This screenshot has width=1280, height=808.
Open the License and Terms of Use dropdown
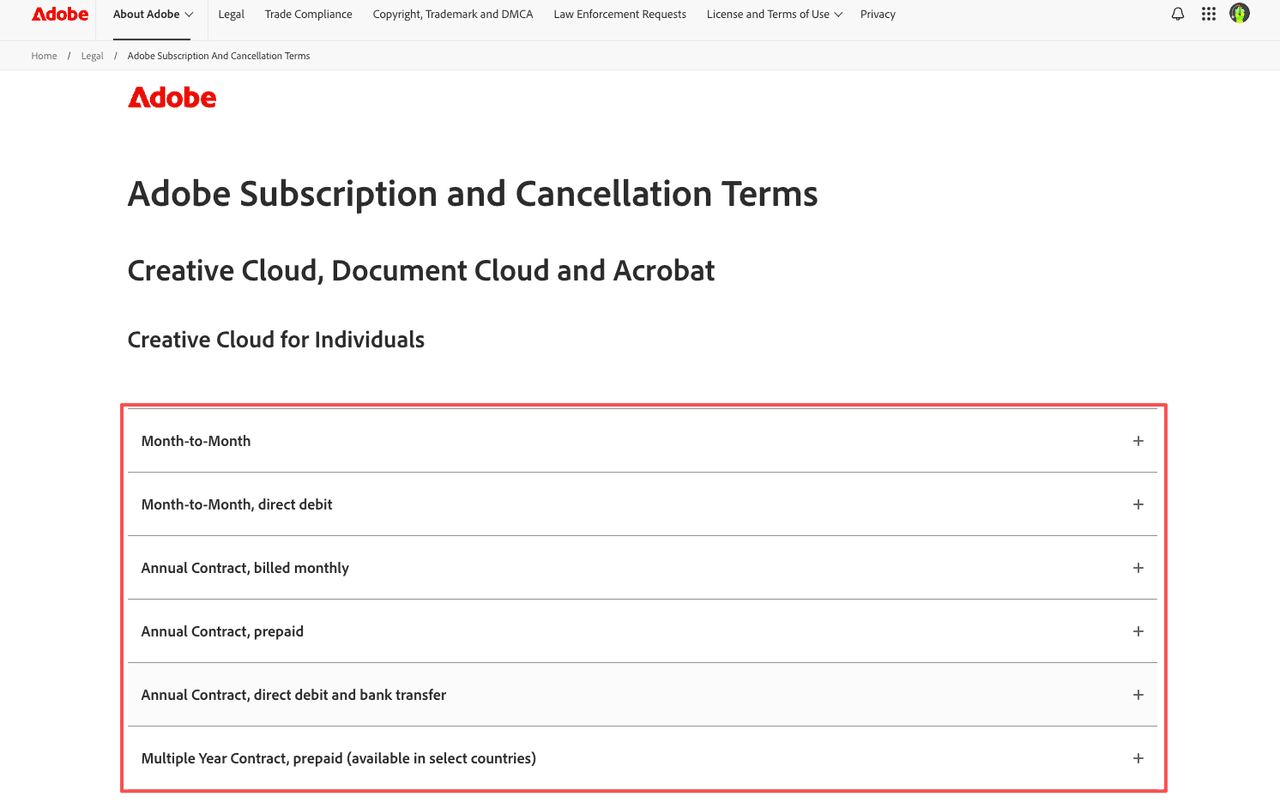pyautogui.click(x=773, y=14)
